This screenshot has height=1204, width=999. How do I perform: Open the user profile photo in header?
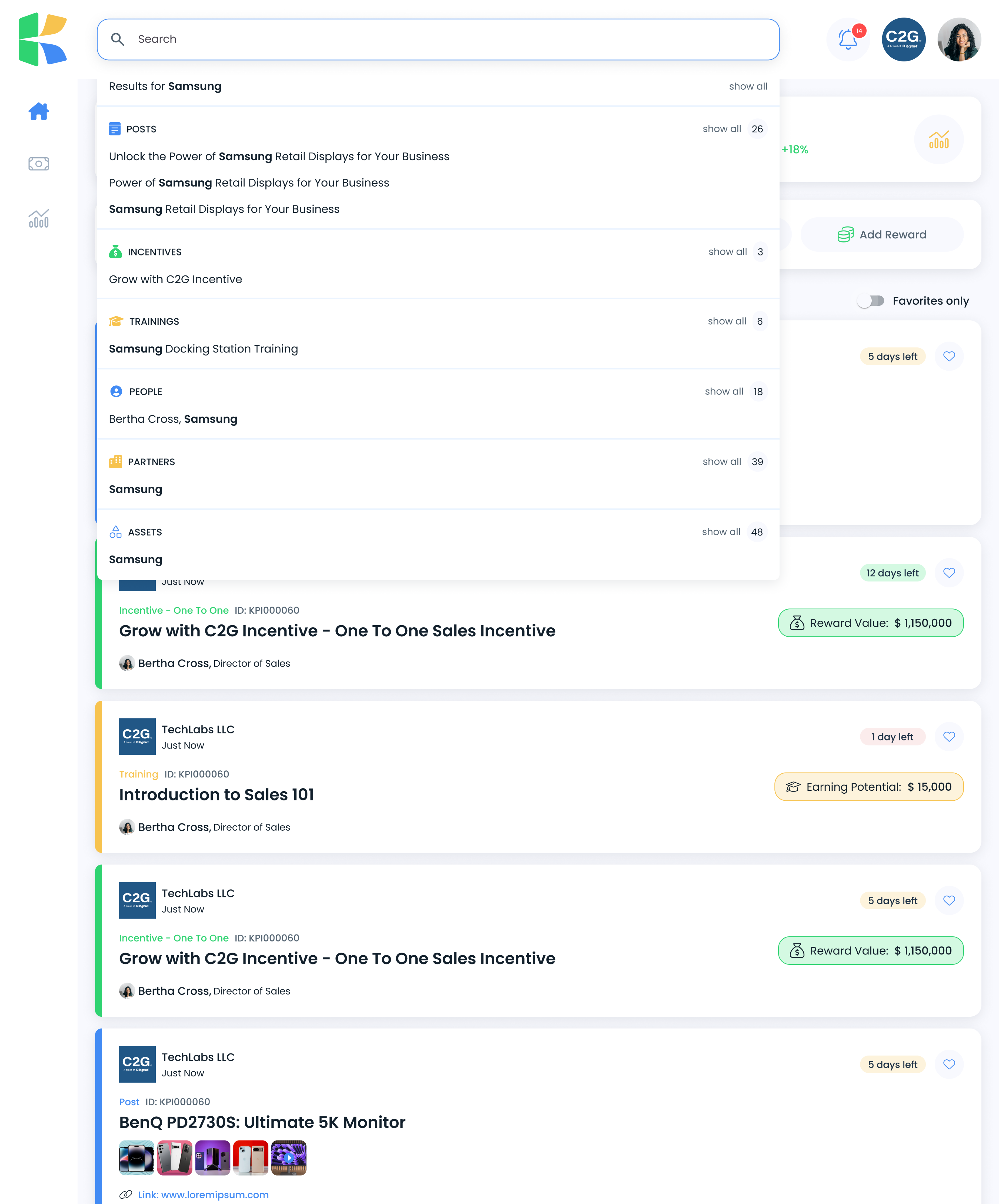[x=959, y=39]
